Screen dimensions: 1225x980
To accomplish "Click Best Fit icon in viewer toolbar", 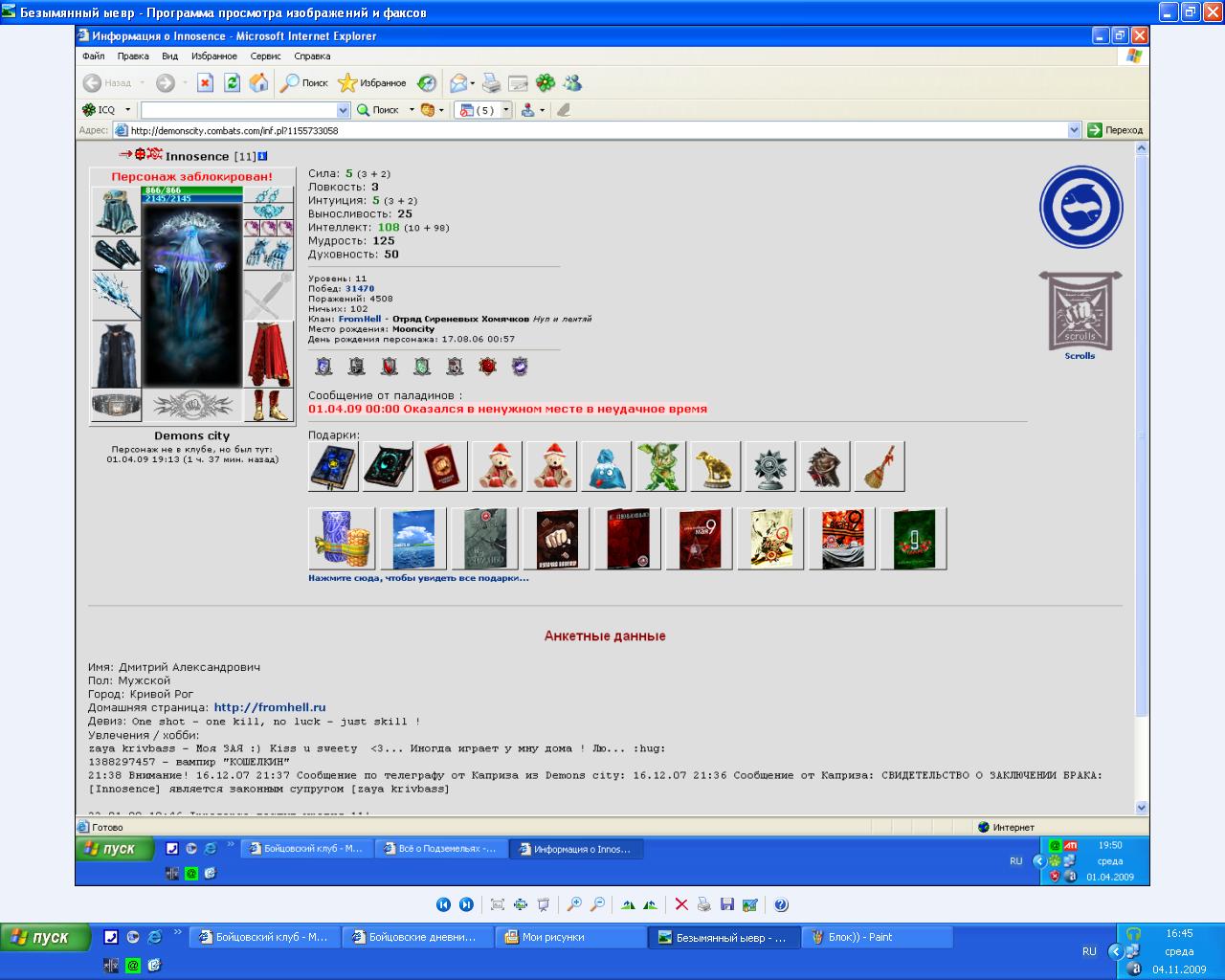I will point(498,904).
